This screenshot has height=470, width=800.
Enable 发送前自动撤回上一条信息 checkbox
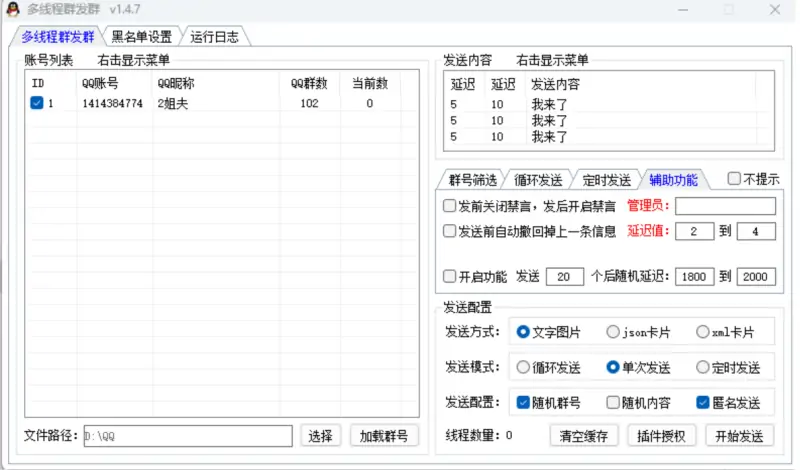coord(450,231)
